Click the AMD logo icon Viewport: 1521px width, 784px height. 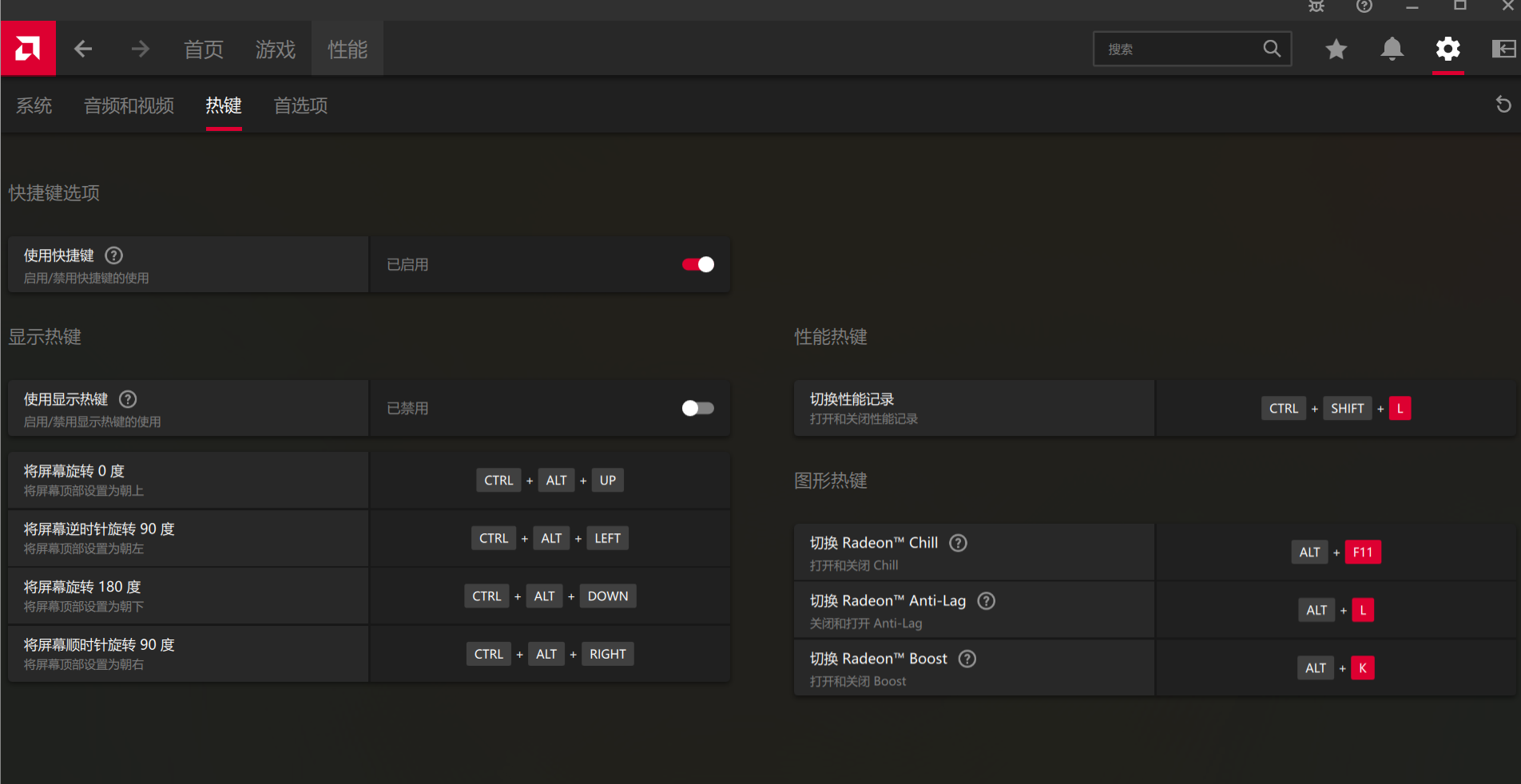(x=28, y=49)
